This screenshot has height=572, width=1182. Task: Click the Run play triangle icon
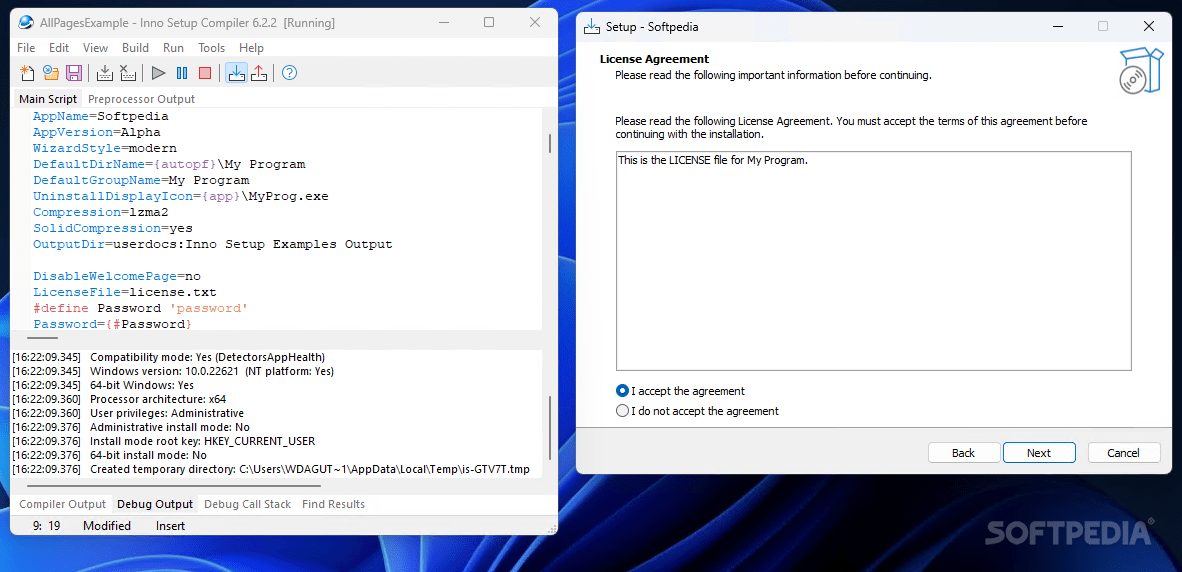[x=158, y=73]
